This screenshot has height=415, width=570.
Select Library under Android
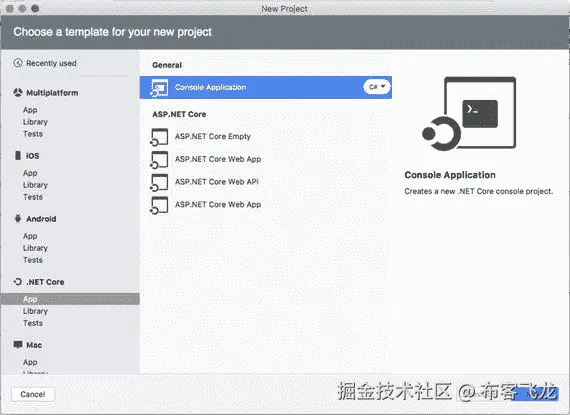click(x=35, y=248)
